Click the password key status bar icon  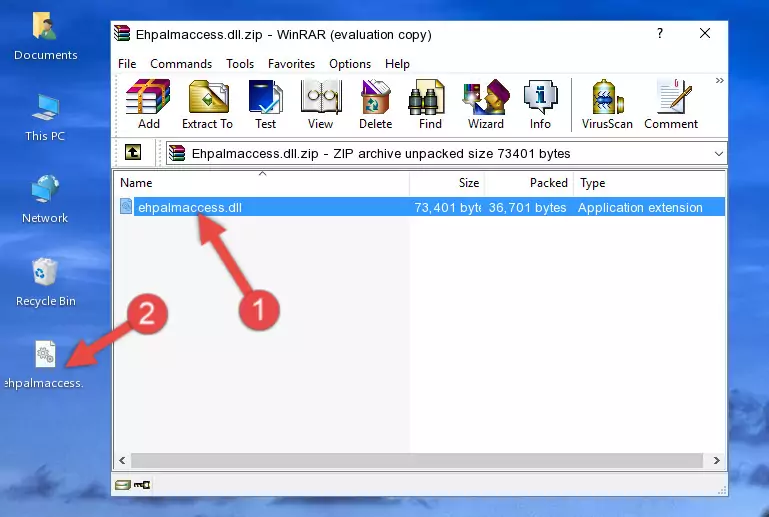tap(142, 485)
